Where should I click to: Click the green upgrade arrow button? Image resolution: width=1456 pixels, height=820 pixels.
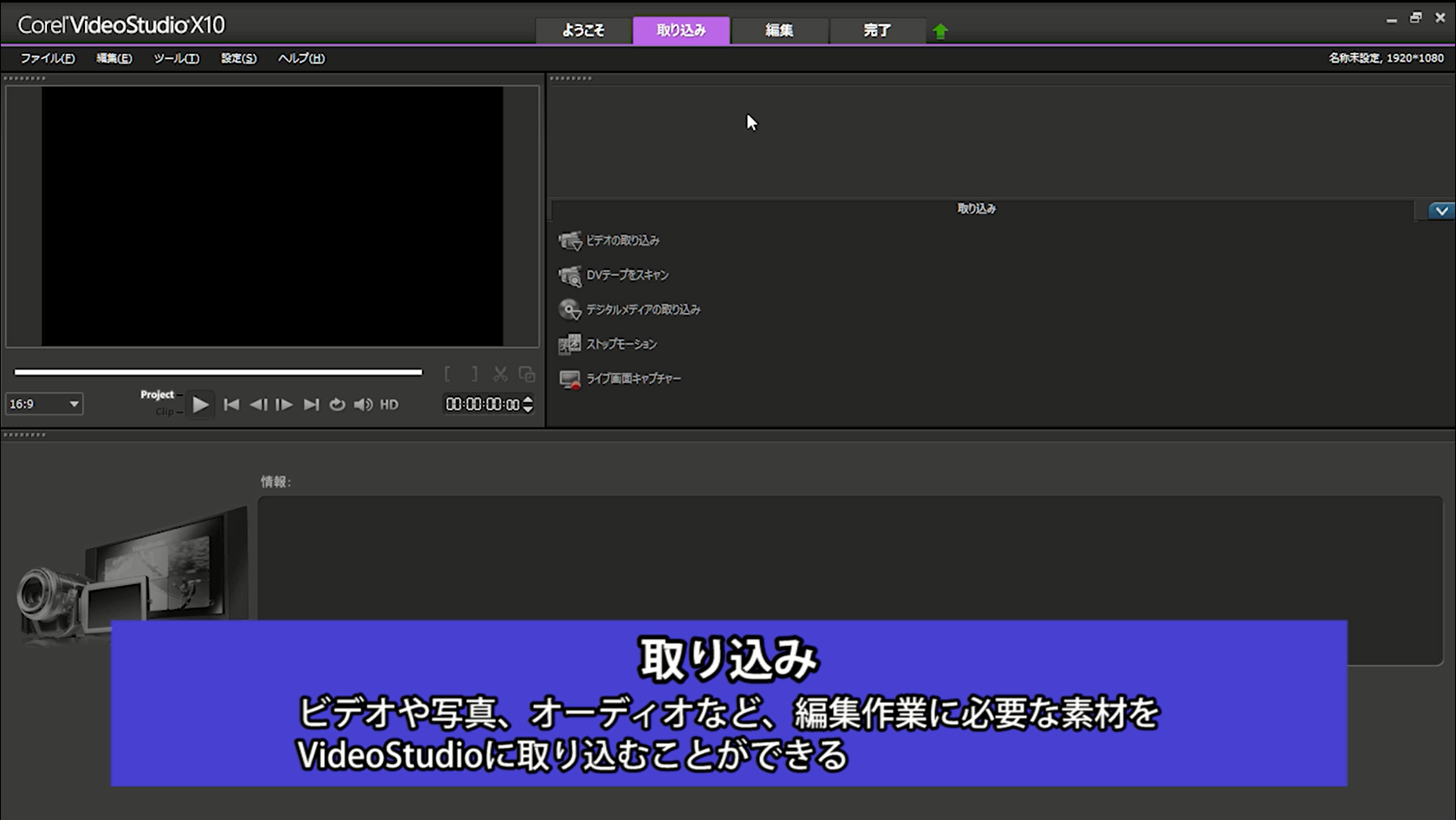click(x=940, y=29)
